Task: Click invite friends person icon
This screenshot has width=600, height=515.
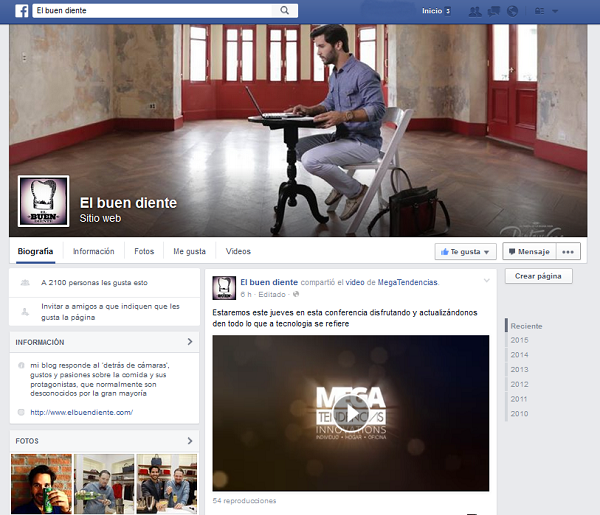Action: click(x=25, y=311)
